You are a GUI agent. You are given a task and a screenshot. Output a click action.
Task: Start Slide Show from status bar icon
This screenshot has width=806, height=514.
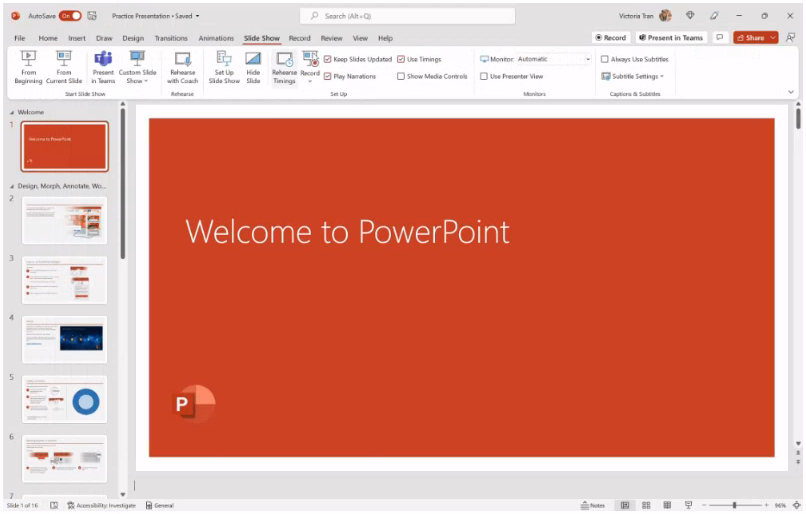[688, 505]
